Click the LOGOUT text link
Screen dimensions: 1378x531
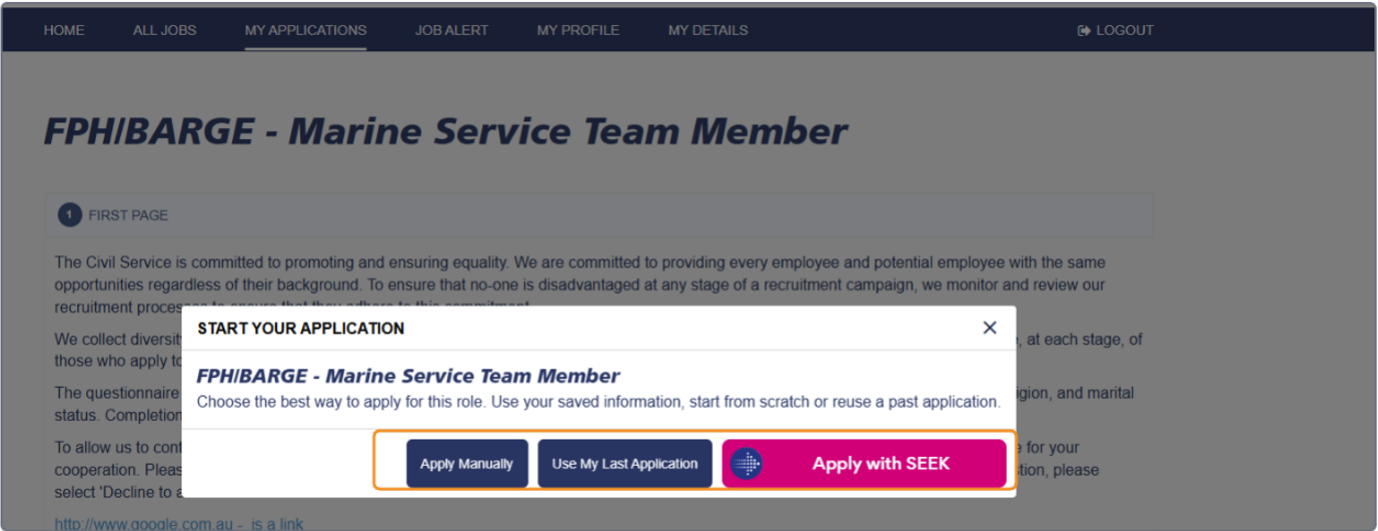click(1125, 31)
